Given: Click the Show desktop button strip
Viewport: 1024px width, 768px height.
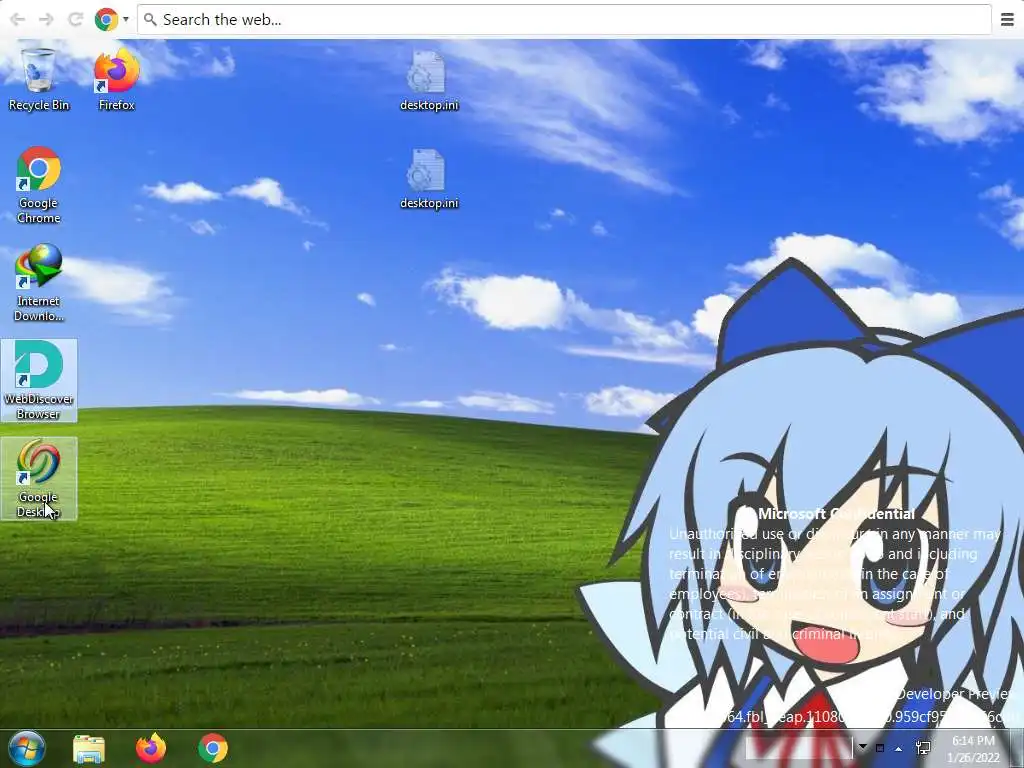Looking at the screenshot, I should [x=1018, y=748].
